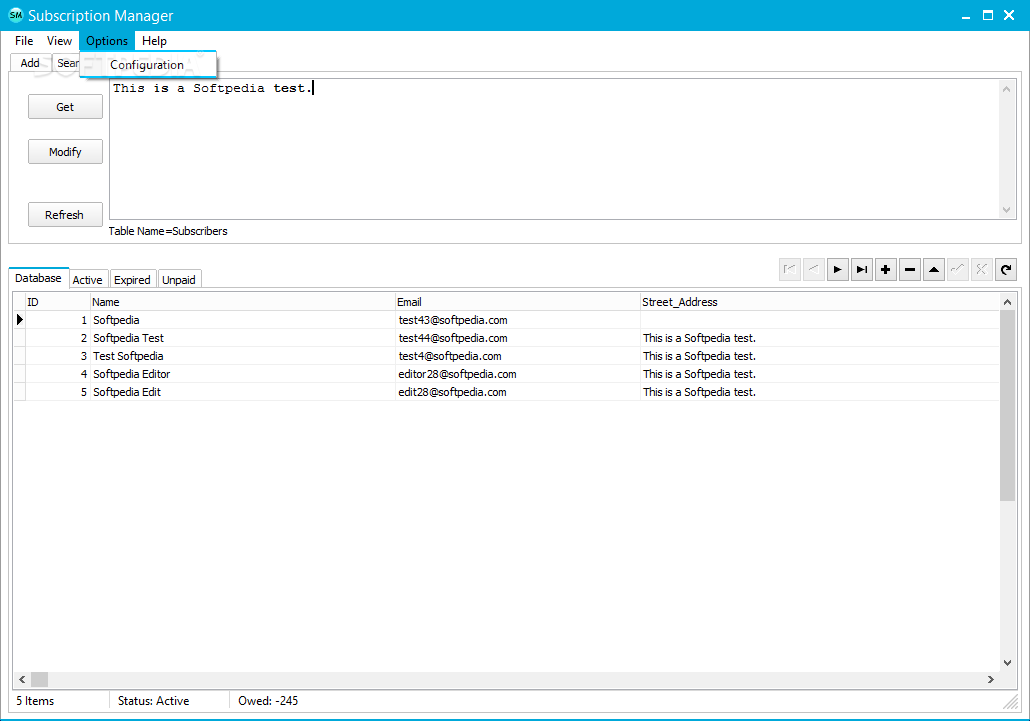Click the Status: Active status bar panel
This screenshot has height=721, width=1030.
[x=169, y=701]
